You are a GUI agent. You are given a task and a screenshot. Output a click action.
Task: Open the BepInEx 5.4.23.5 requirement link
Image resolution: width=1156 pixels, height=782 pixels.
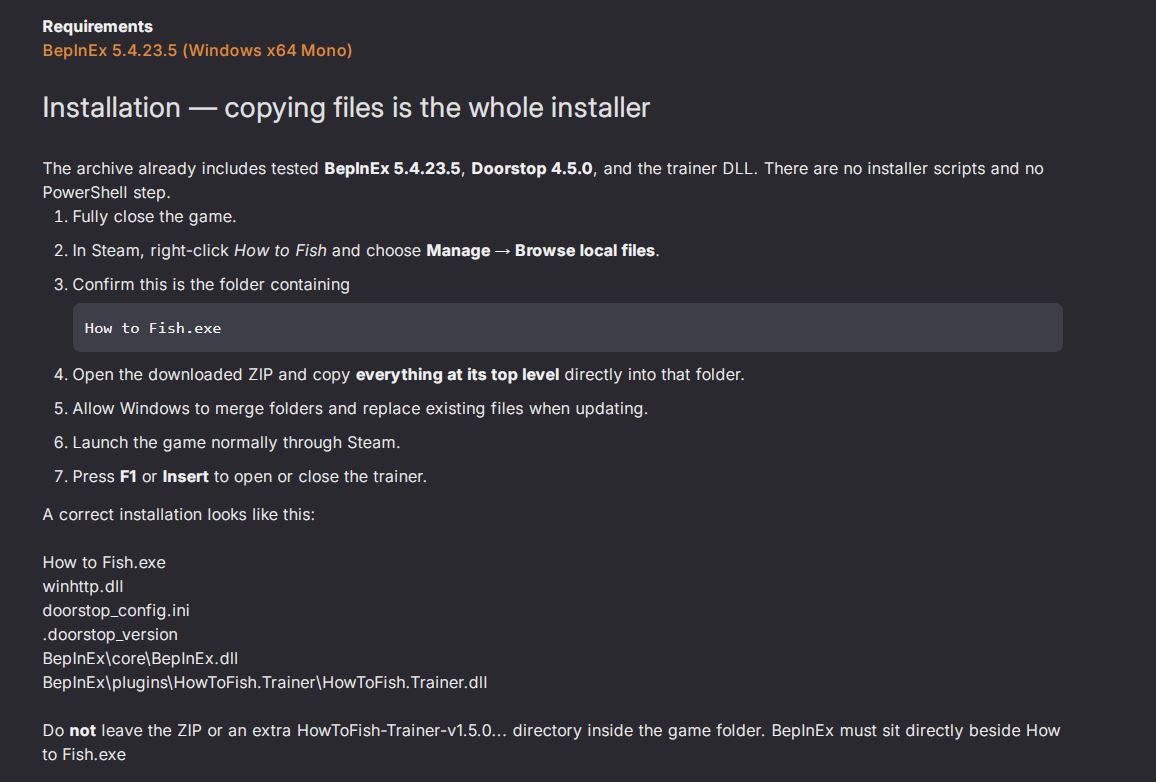[197, 50]
